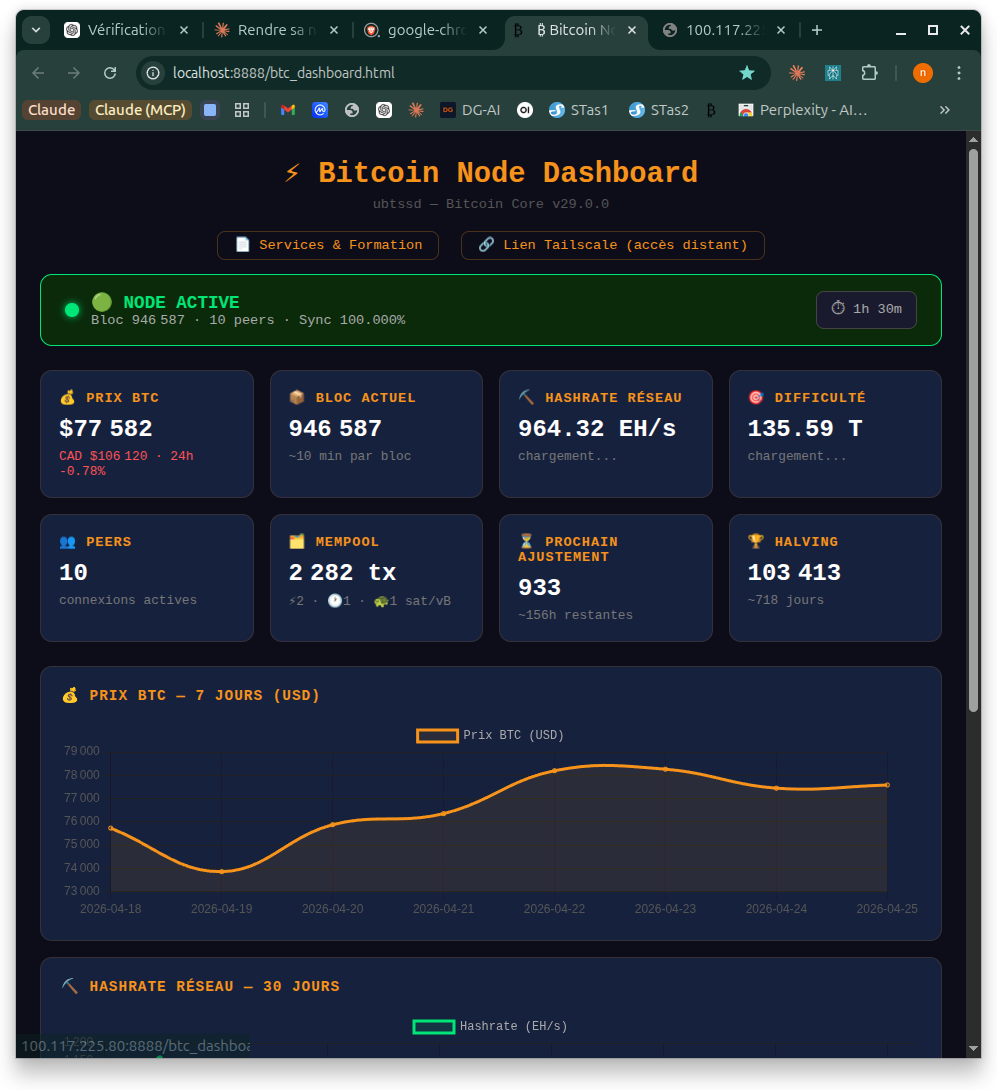Show the hidden bookmarks overflow chevron
This screenshot has width=997, height=1090.
click(944, 110)
